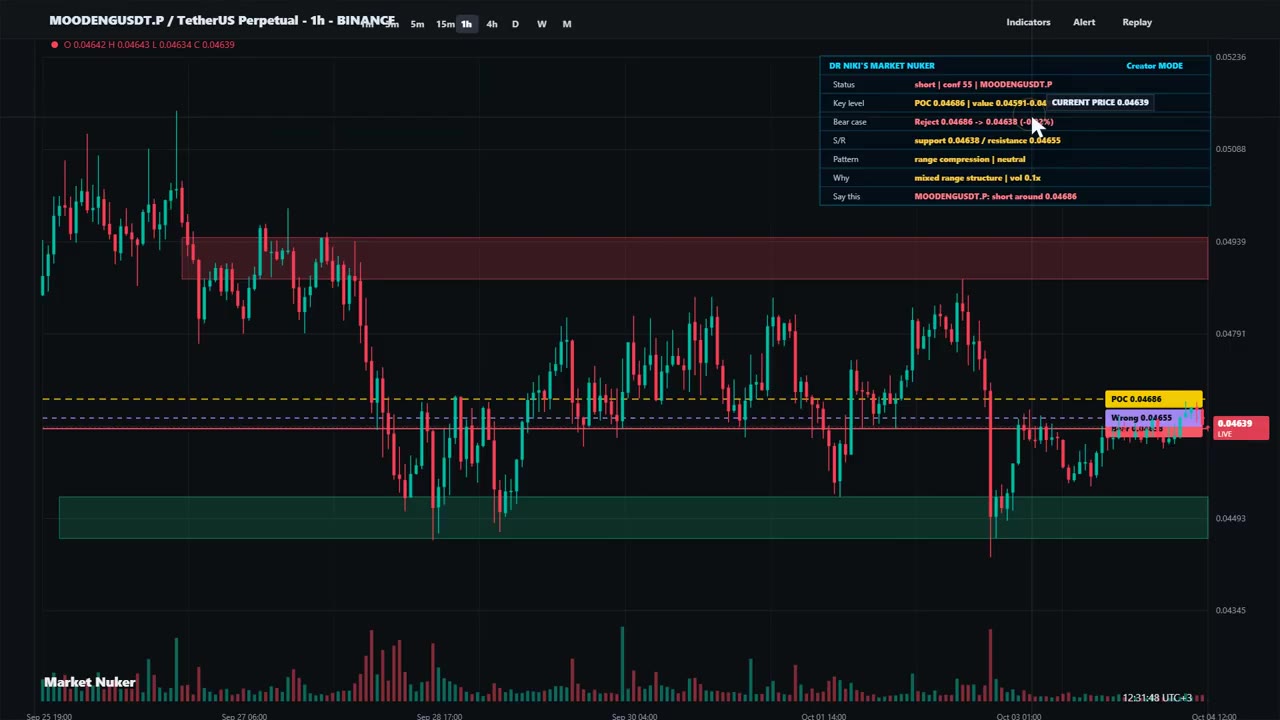Click the red OHLC status dot
Viewport: 1280px width, 720px height.
click(54, 45)
